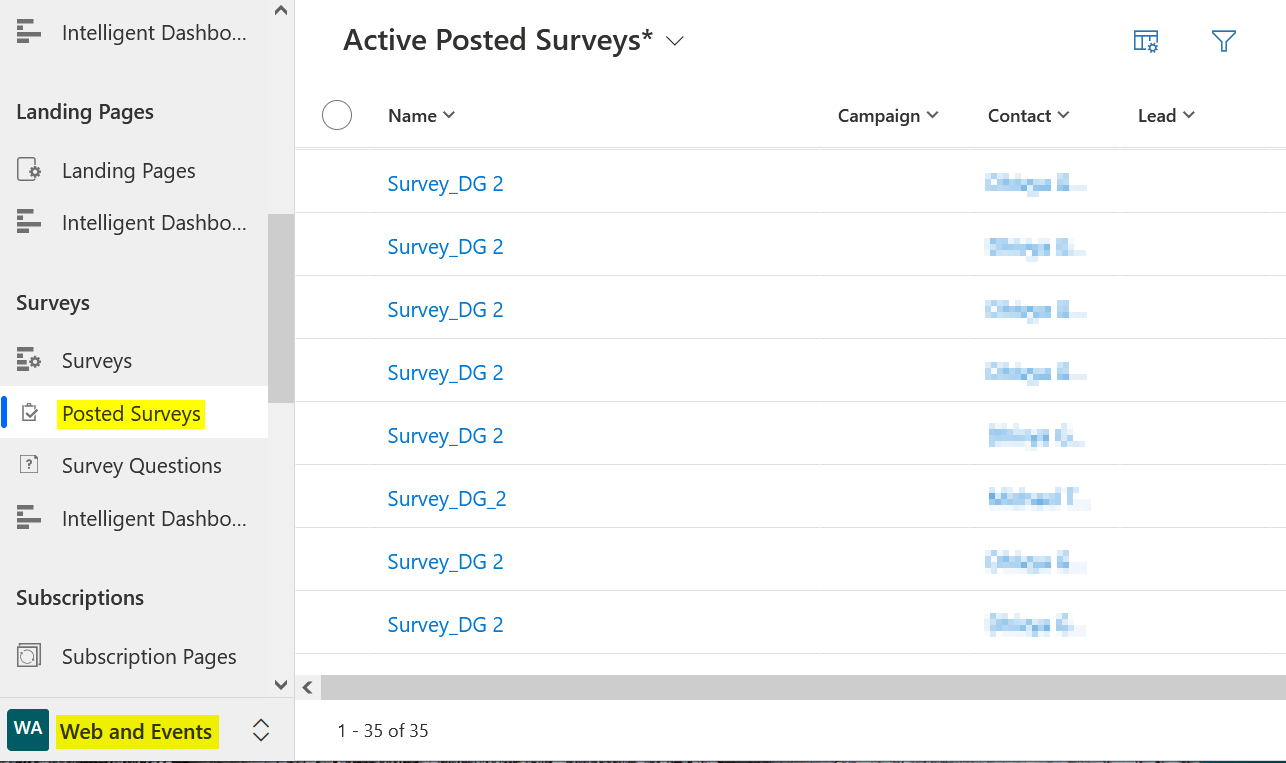
Task: Select Posted Surveys in the navigation
Action: click(131, 413)
